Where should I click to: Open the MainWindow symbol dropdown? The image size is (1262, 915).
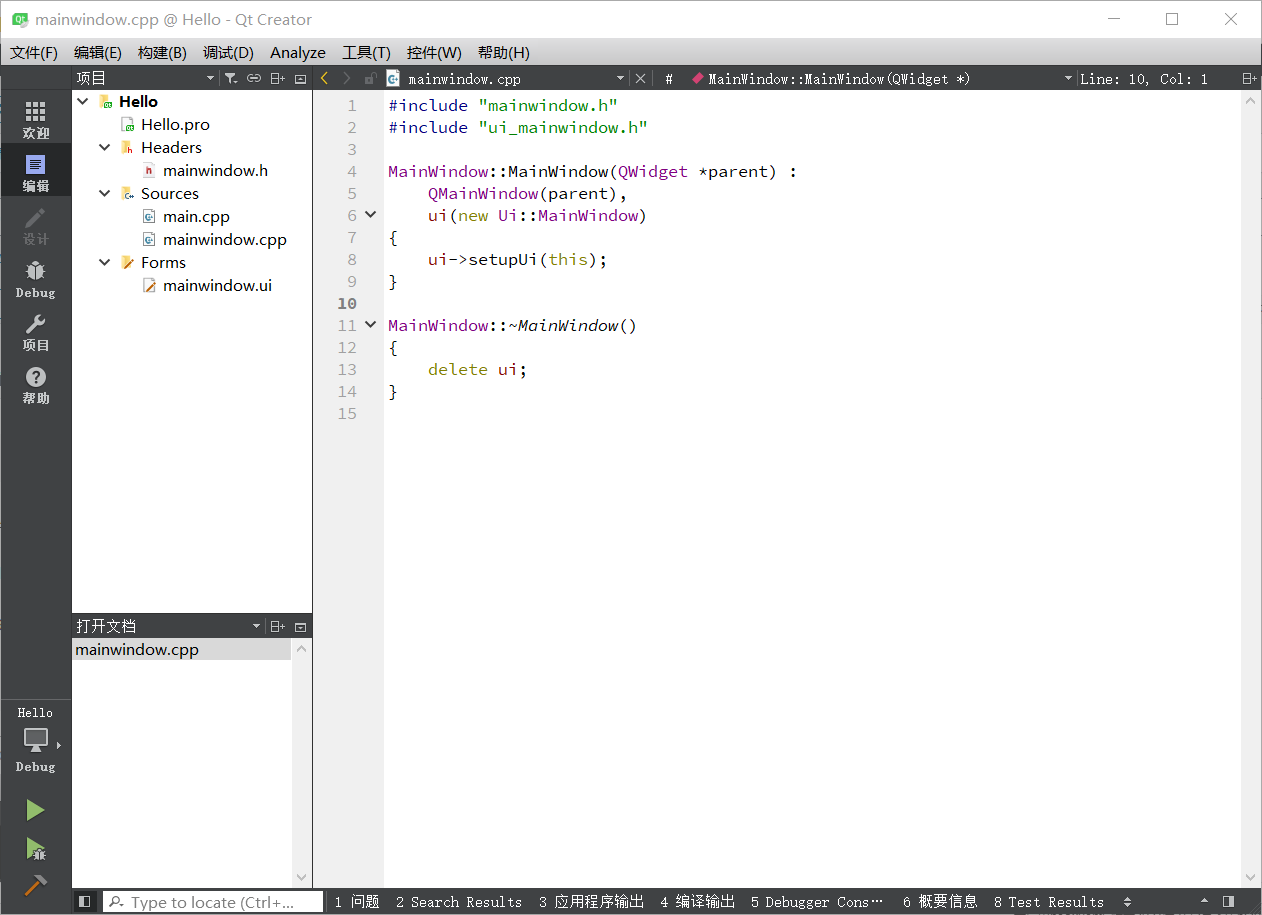click(1068, 78)
